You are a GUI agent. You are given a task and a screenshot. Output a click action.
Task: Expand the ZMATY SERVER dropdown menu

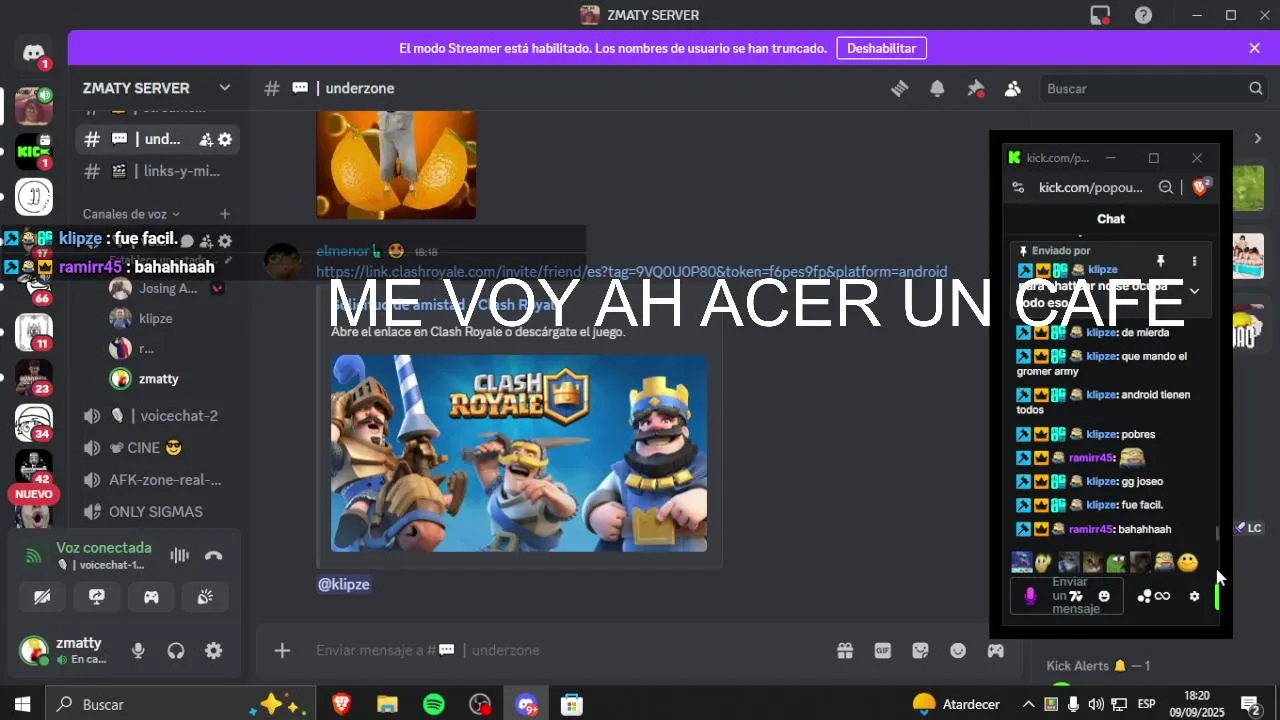(224, 88)
